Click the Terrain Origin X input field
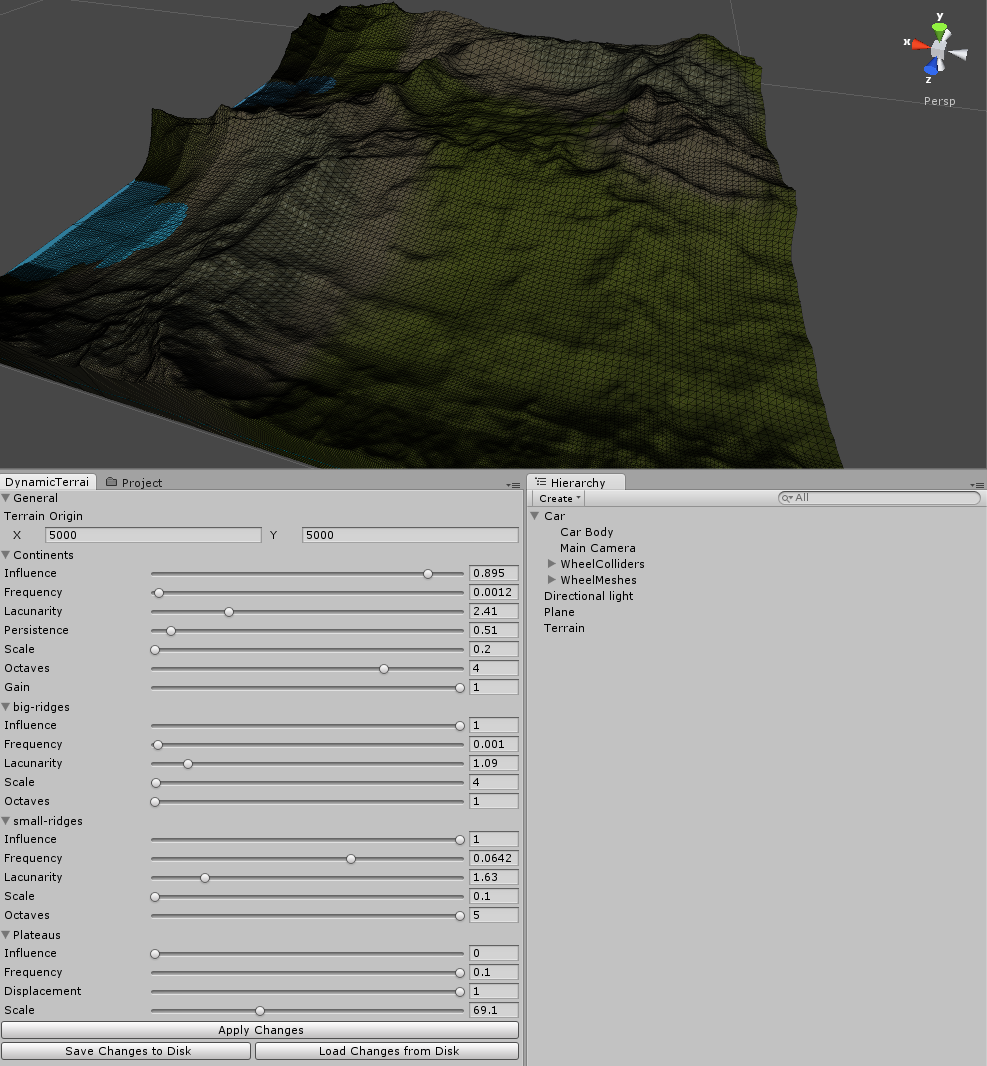 (153, 535)
